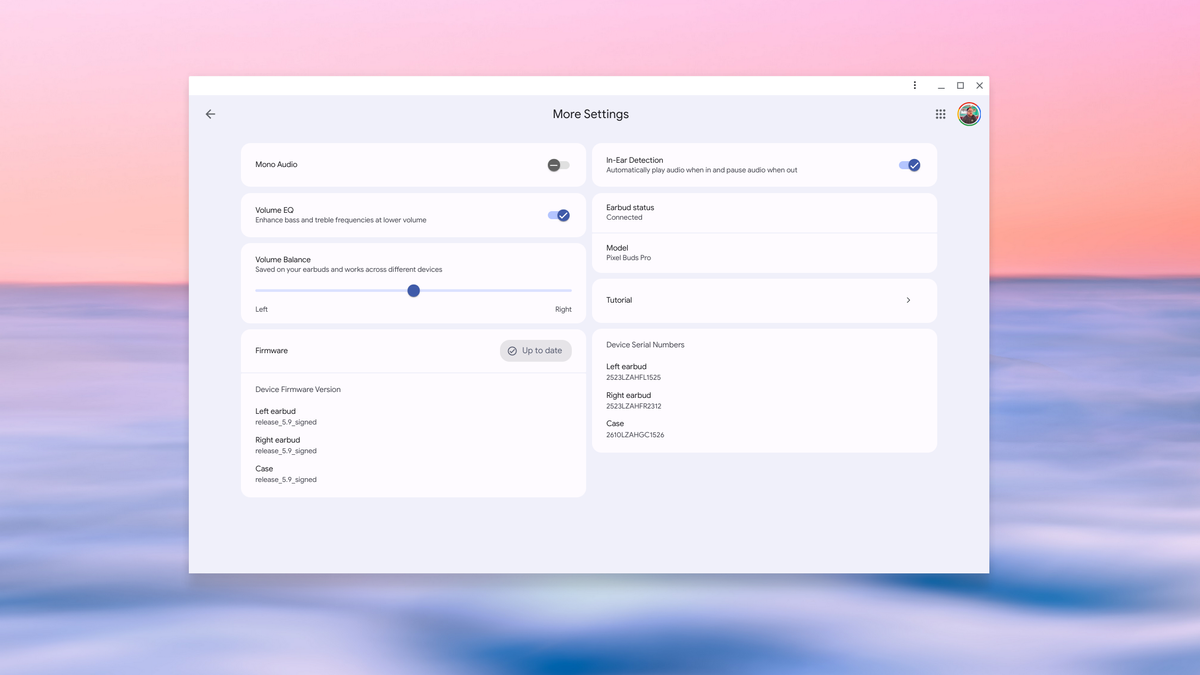Click serial number 2610LZAHGC1526
Screen dimensions: 1200x675
[635, 435]
